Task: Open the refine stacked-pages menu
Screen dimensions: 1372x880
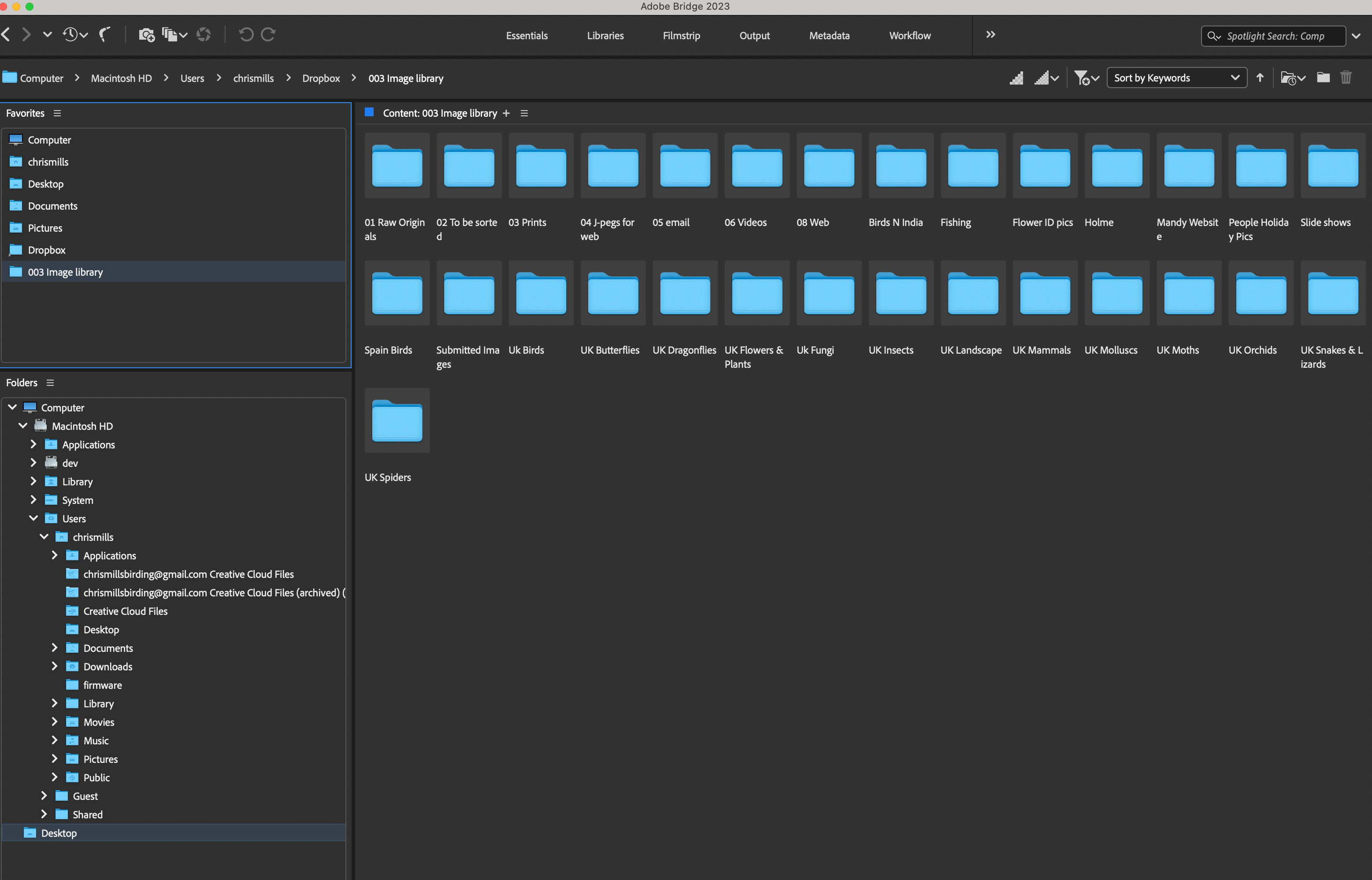Action: click(174, 35)
